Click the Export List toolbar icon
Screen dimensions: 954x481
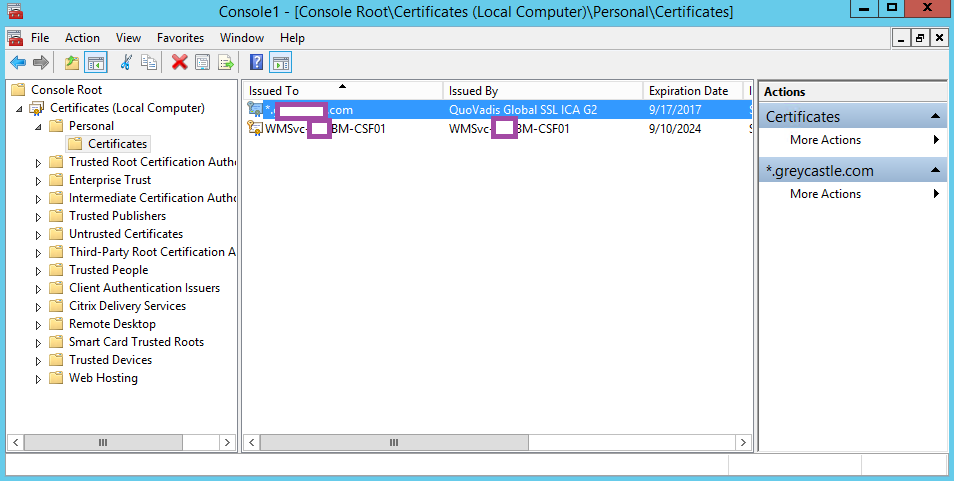[226, 62]
